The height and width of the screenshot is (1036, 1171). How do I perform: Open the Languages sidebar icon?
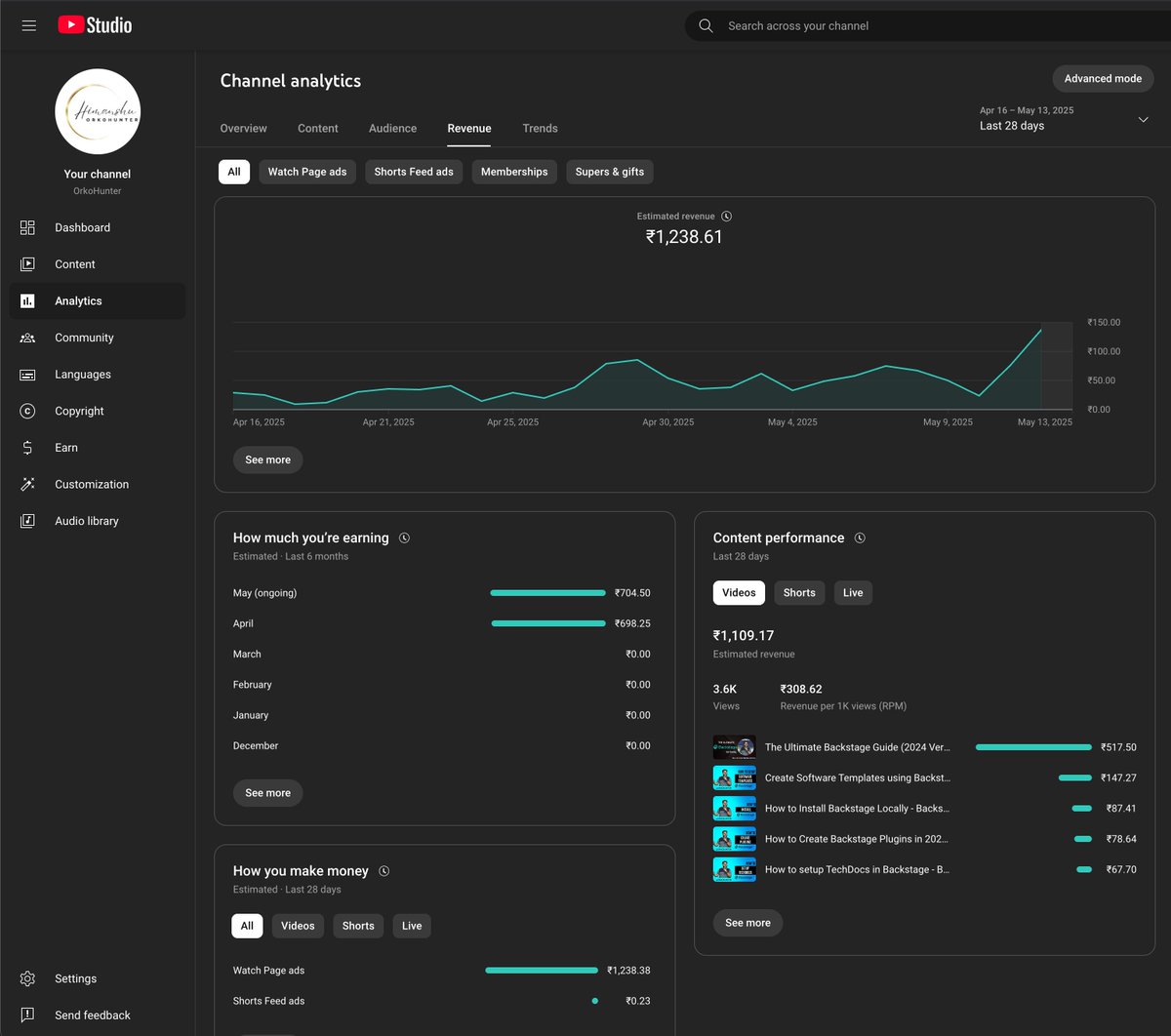(x=27, y=375)
